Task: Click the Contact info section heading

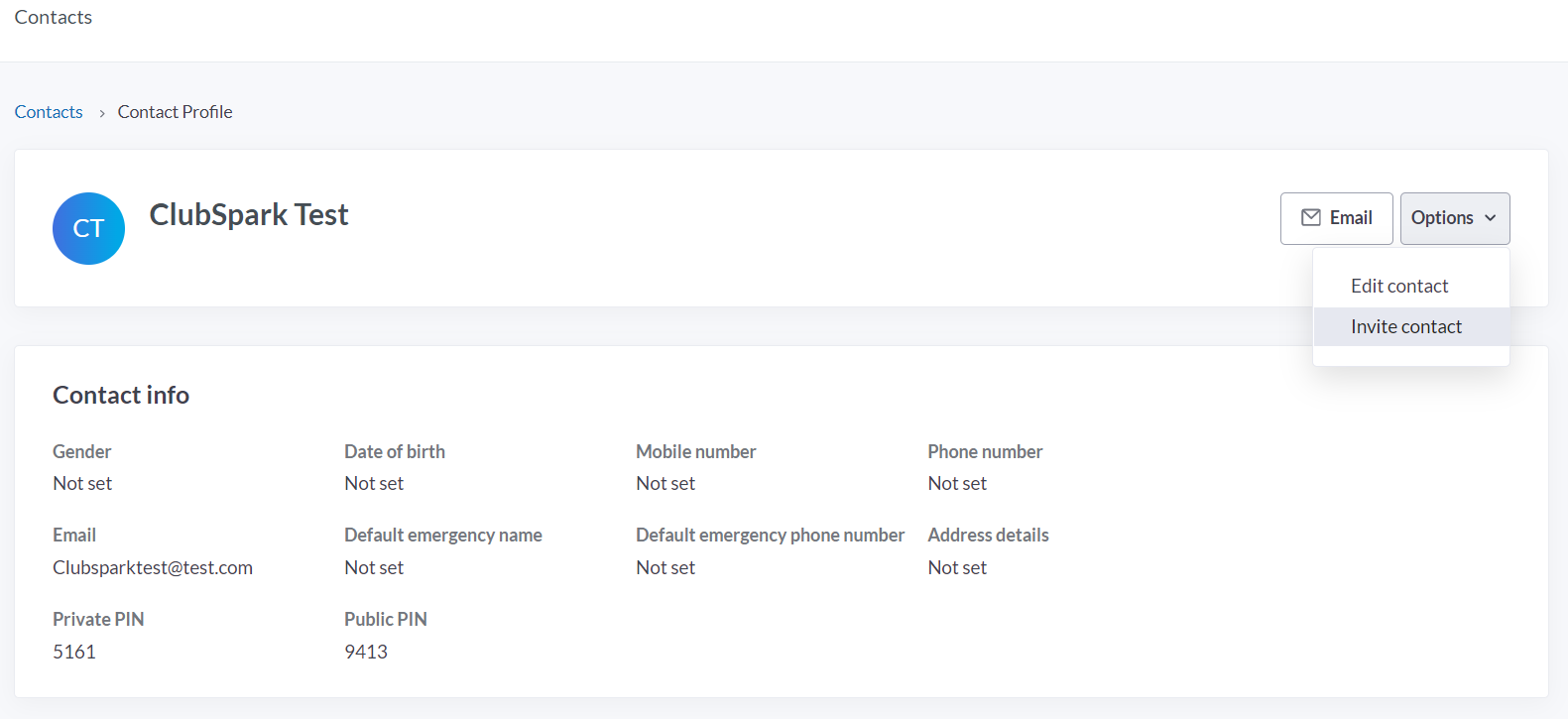Action: (121, 395)
